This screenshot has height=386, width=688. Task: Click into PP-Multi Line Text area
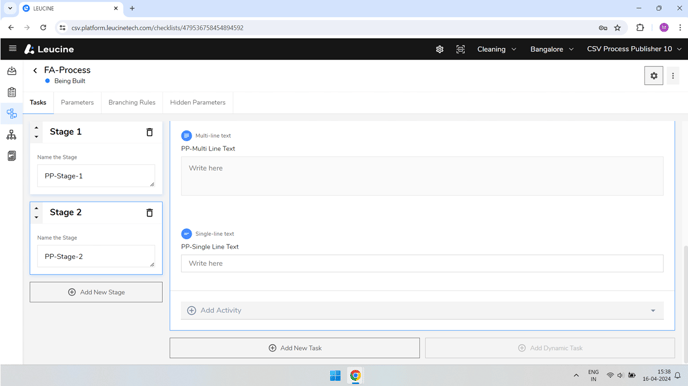422,176
